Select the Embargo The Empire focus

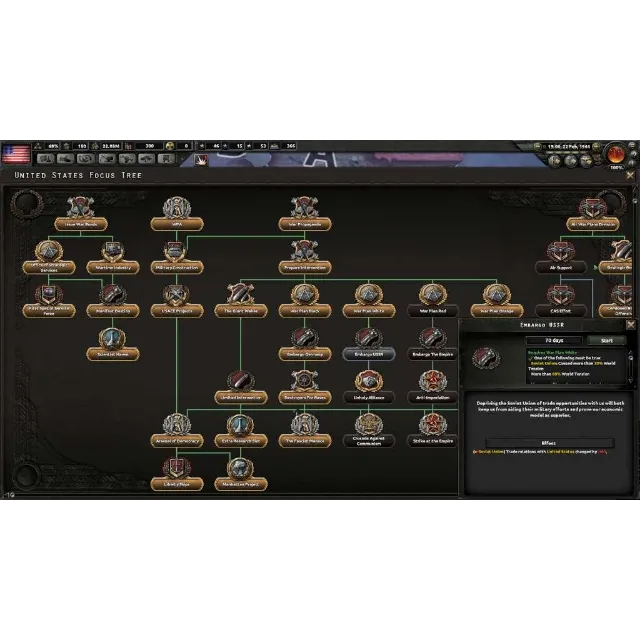(x=433, y=346)
